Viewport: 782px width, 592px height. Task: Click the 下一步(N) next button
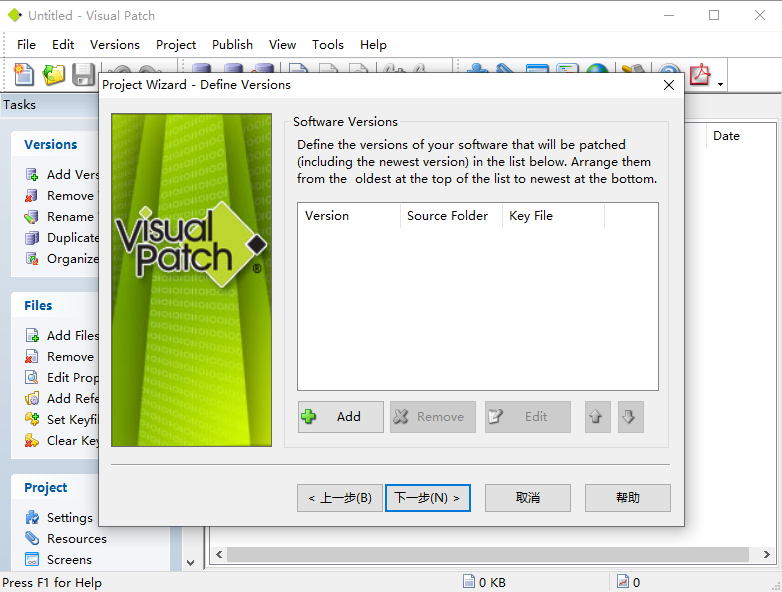click(428, 498)
